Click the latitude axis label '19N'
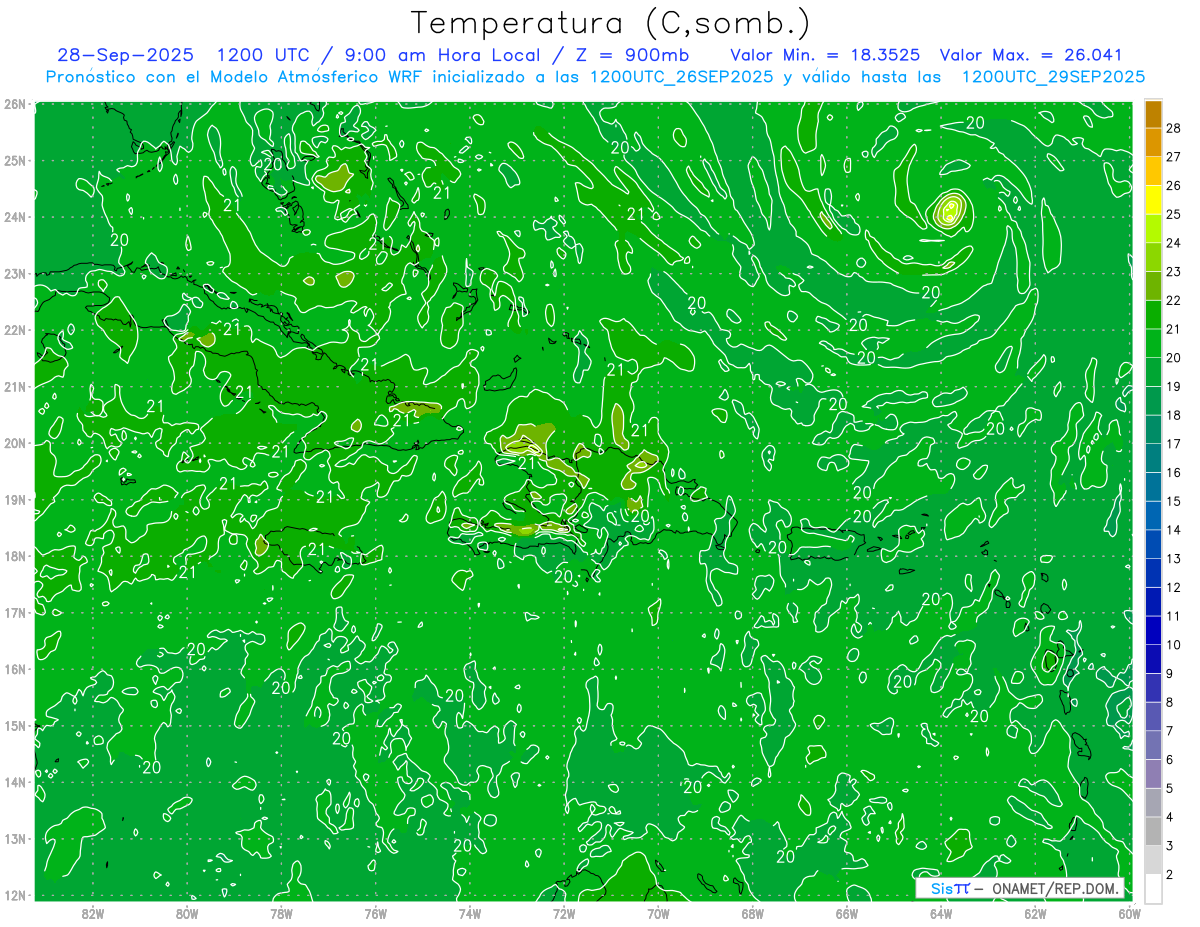This screenshot has width=1200, height=927. tap(15, 499)
